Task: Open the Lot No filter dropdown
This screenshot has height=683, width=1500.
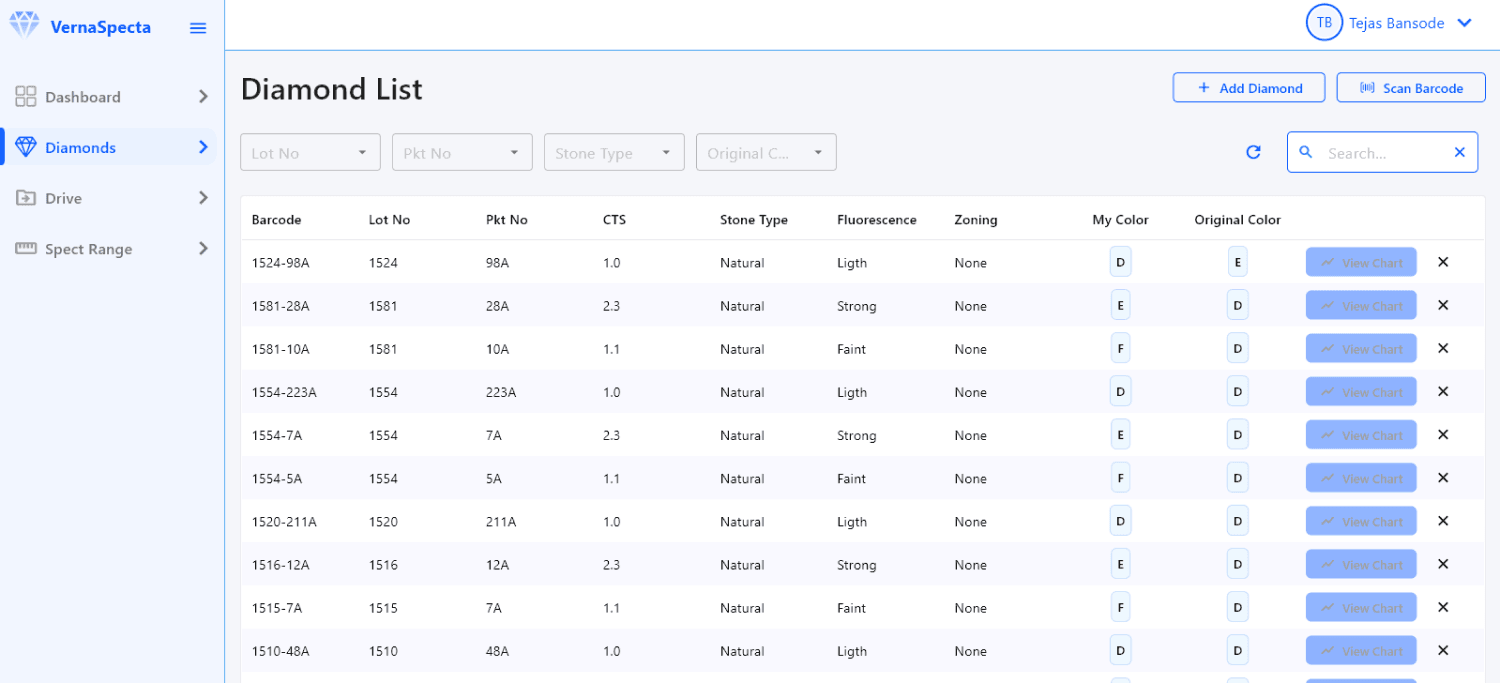Action: [310, 152]
